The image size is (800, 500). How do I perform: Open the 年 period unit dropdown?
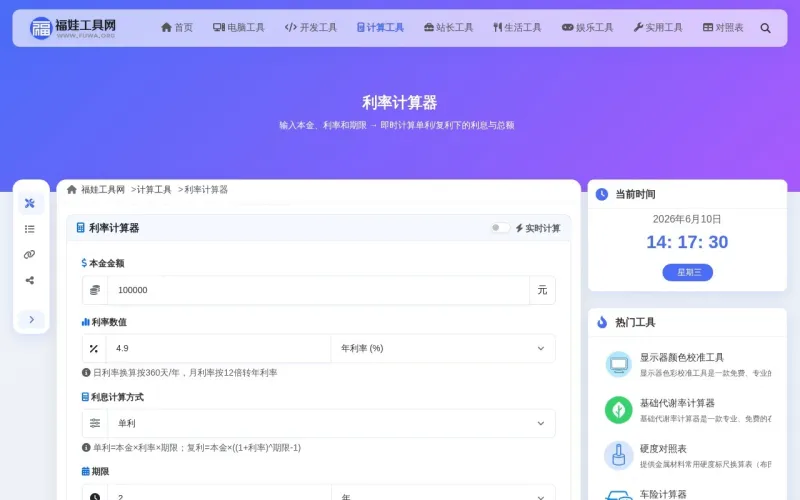[443, 495]
